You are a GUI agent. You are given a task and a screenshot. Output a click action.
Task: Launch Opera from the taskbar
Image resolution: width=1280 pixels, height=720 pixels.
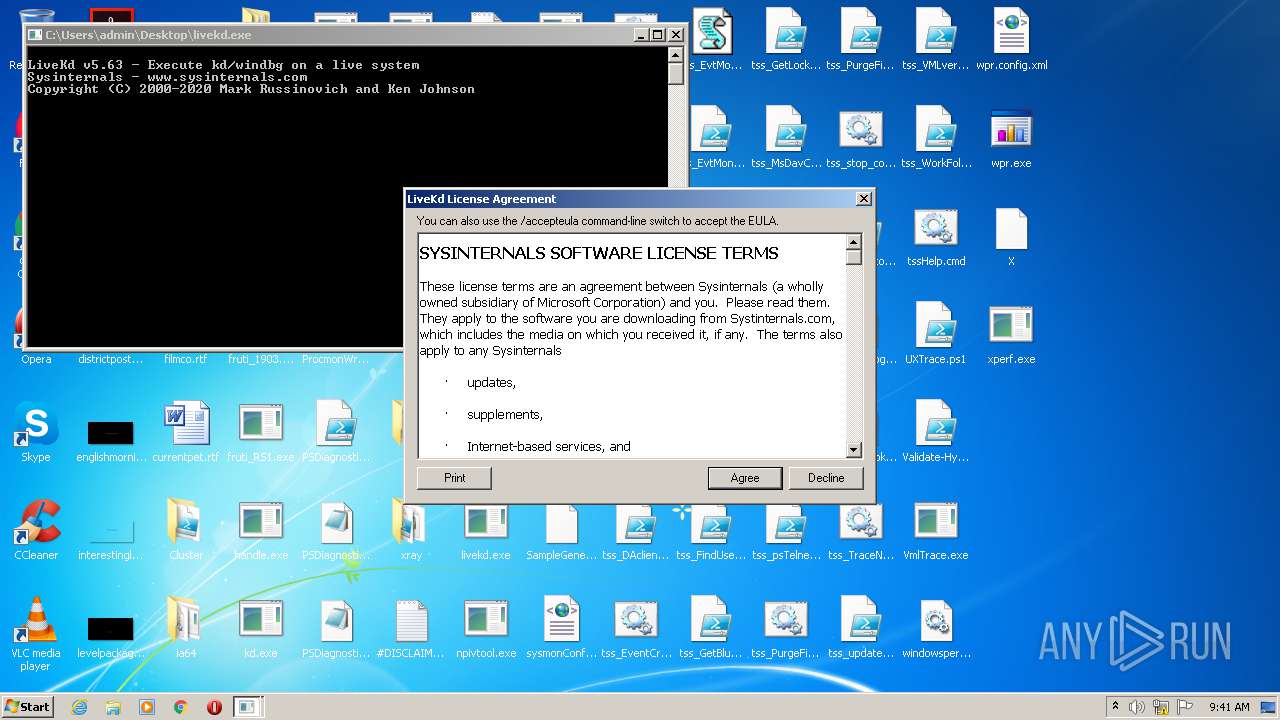point(214,707)
